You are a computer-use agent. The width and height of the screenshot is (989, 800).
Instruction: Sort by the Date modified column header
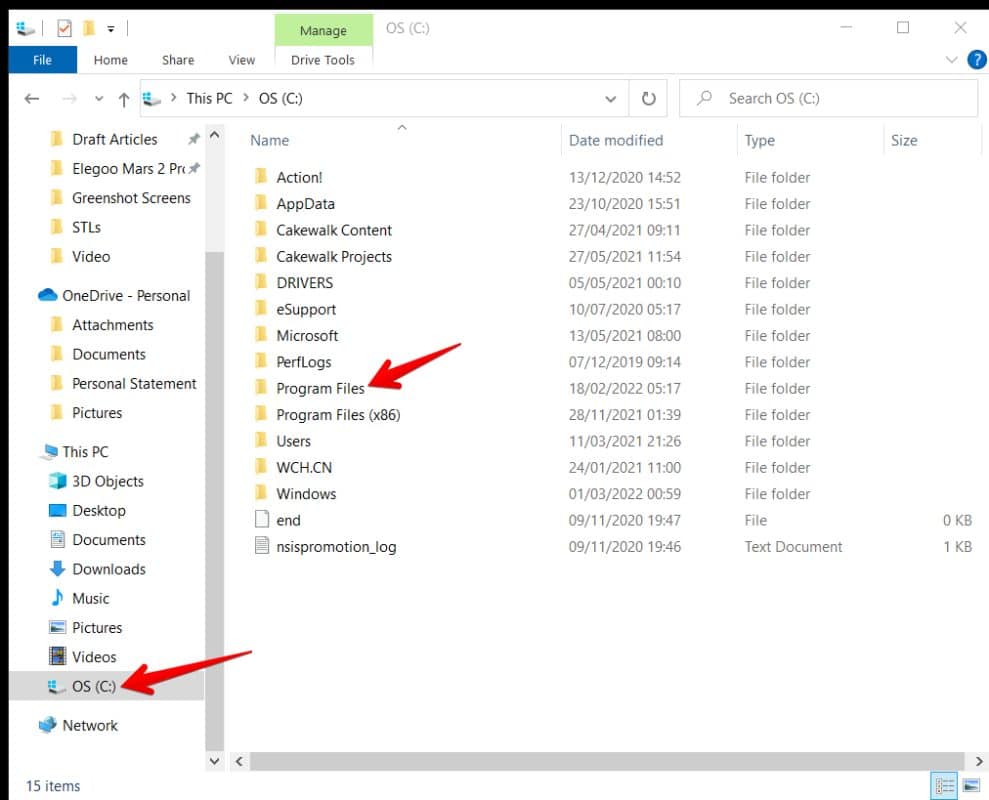point(616,140)
